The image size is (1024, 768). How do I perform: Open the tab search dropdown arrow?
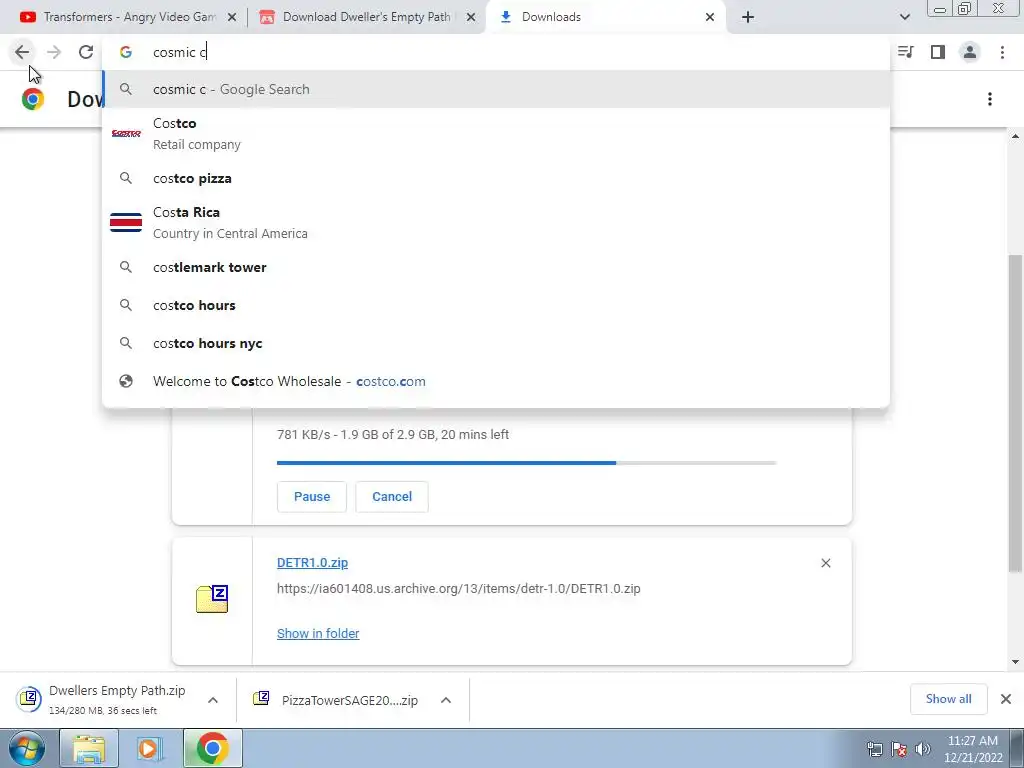coord(904,18)
